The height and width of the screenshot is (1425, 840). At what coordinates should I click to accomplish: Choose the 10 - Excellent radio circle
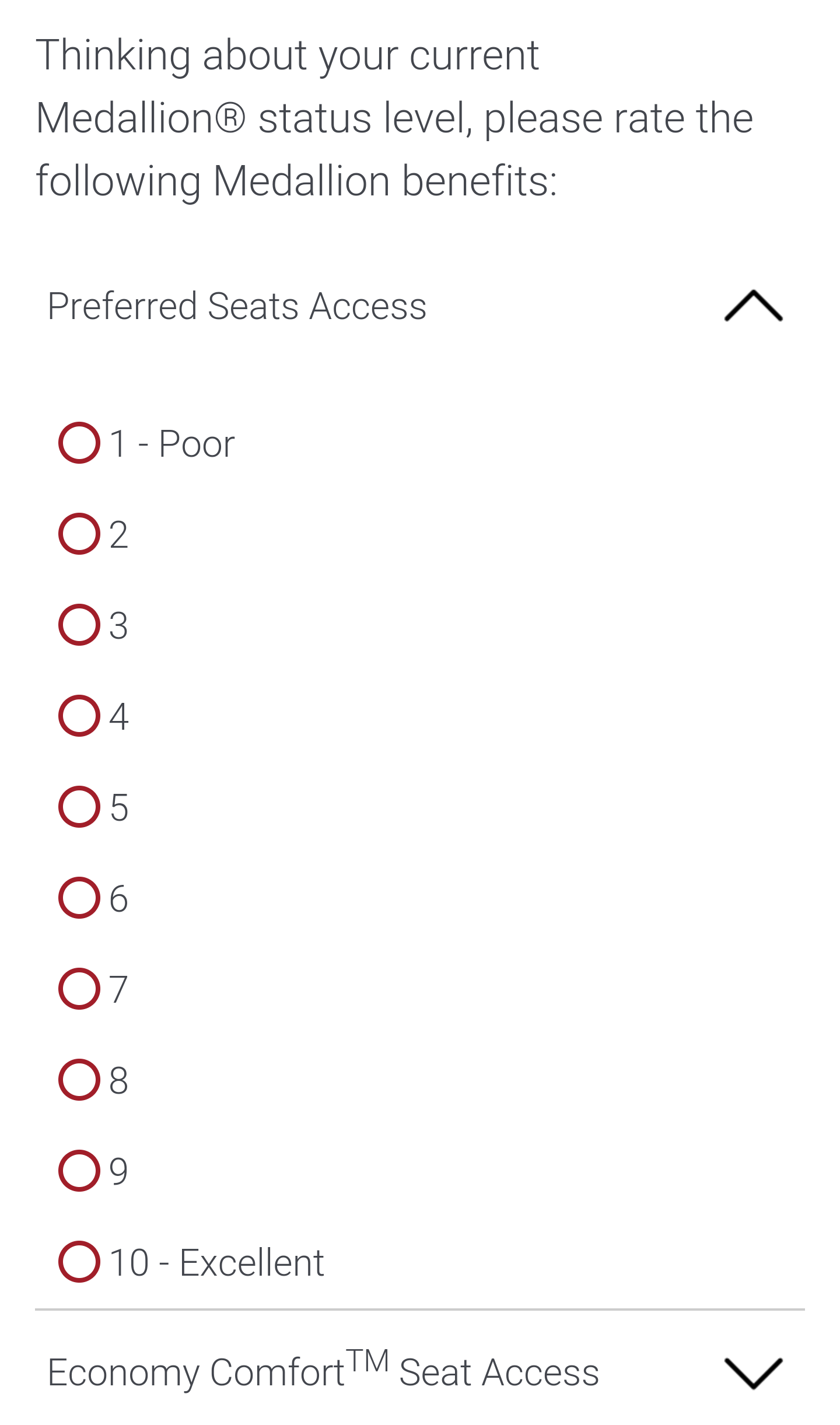pos(79,1262)
